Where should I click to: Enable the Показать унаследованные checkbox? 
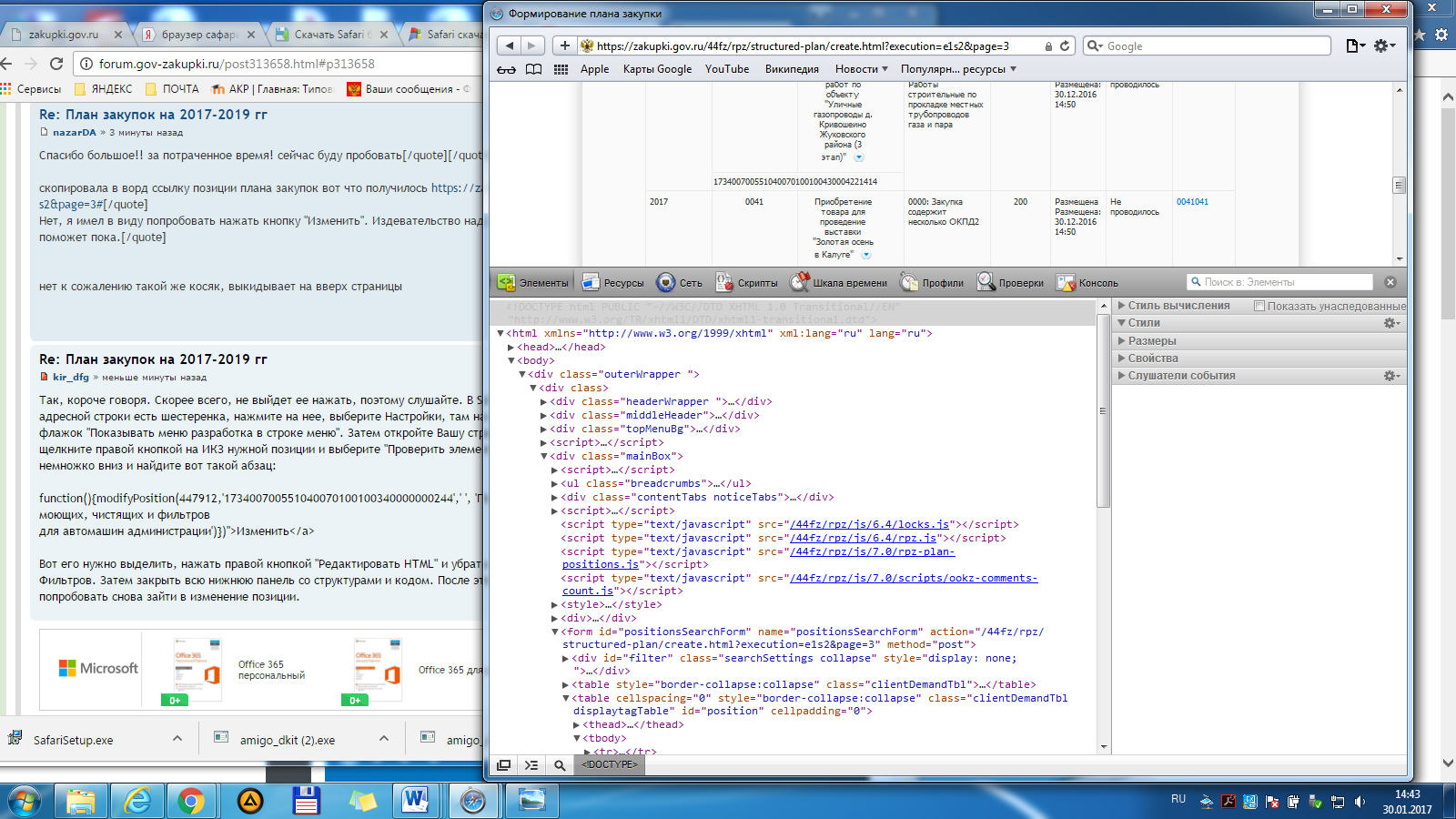tap(1259, 307)
